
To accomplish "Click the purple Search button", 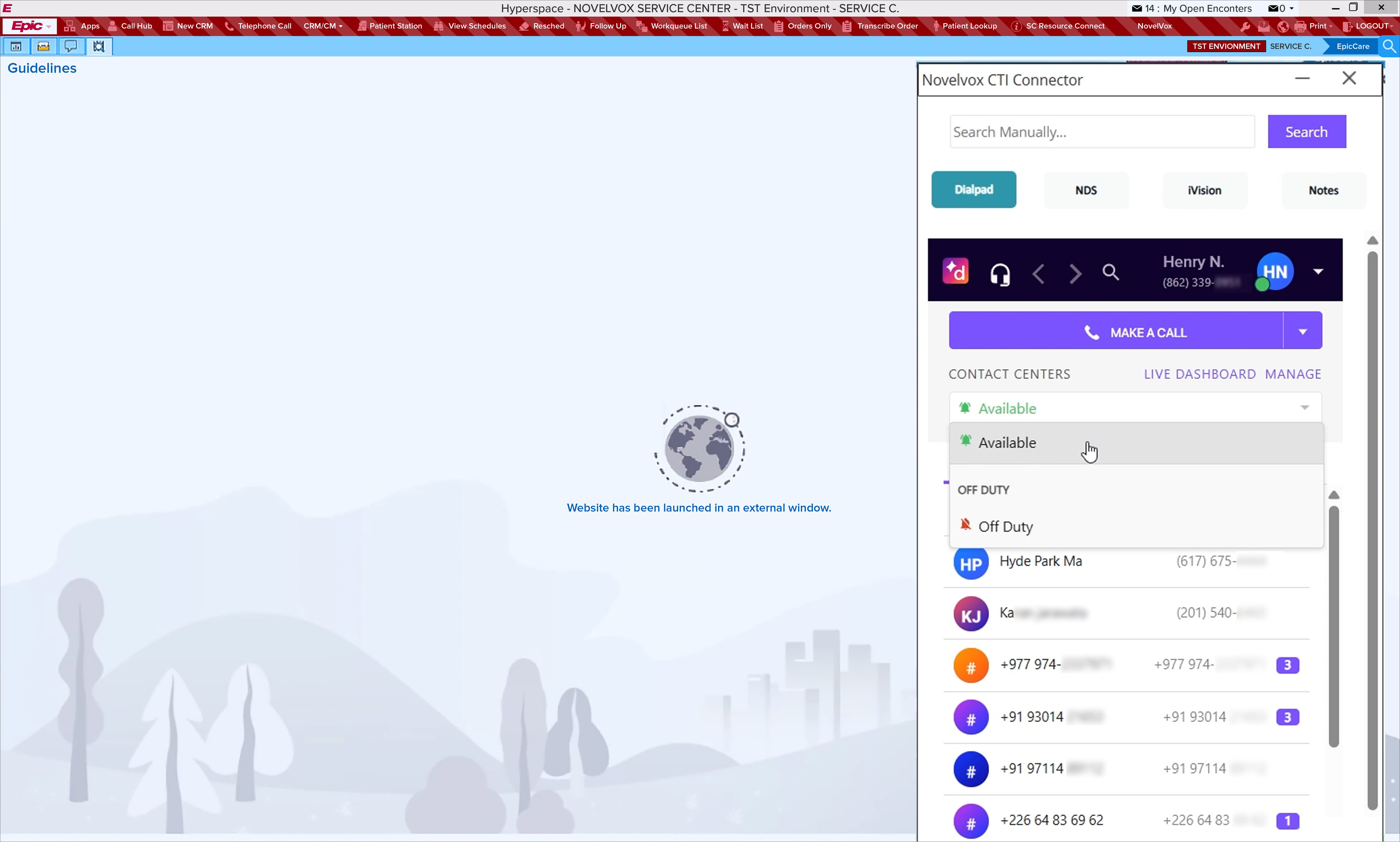I will 1306,132.
